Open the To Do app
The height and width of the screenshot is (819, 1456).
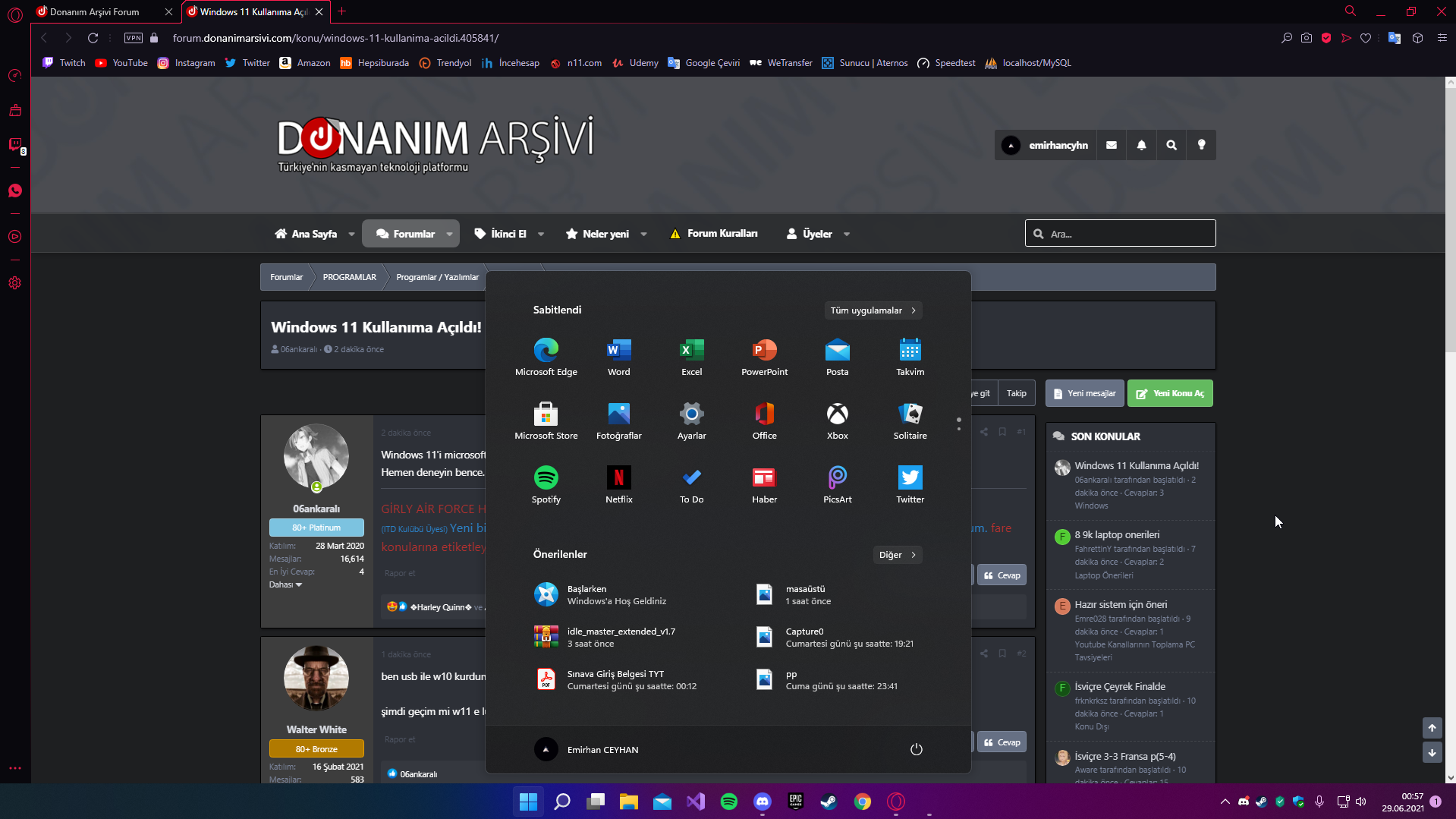point(691,484)
